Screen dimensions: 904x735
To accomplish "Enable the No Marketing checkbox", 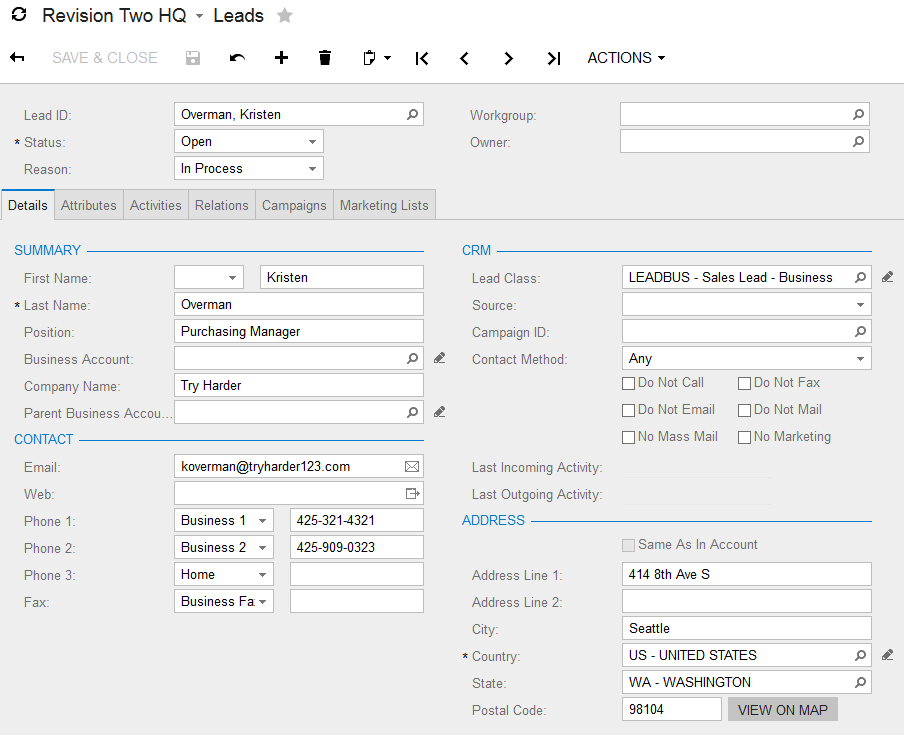I will [x=744, y=438].
